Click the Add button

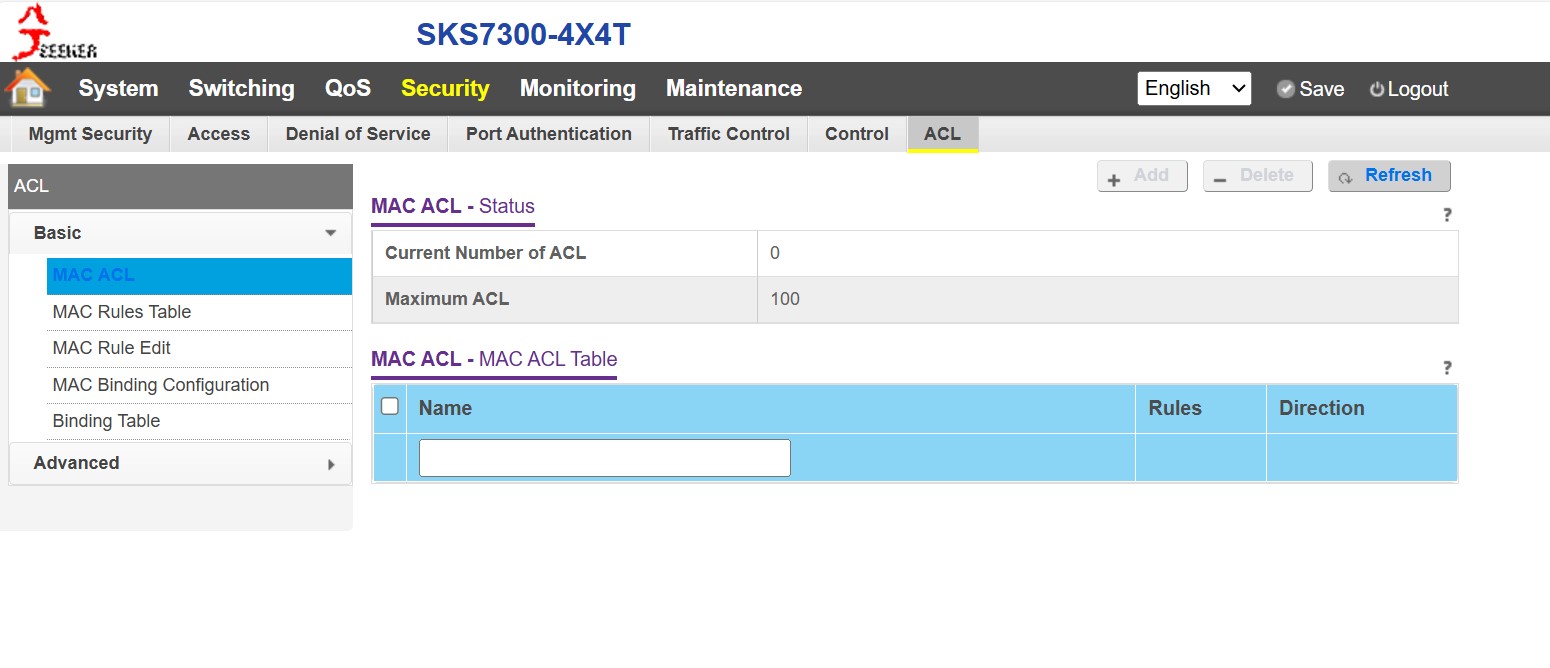(1142, 176)
